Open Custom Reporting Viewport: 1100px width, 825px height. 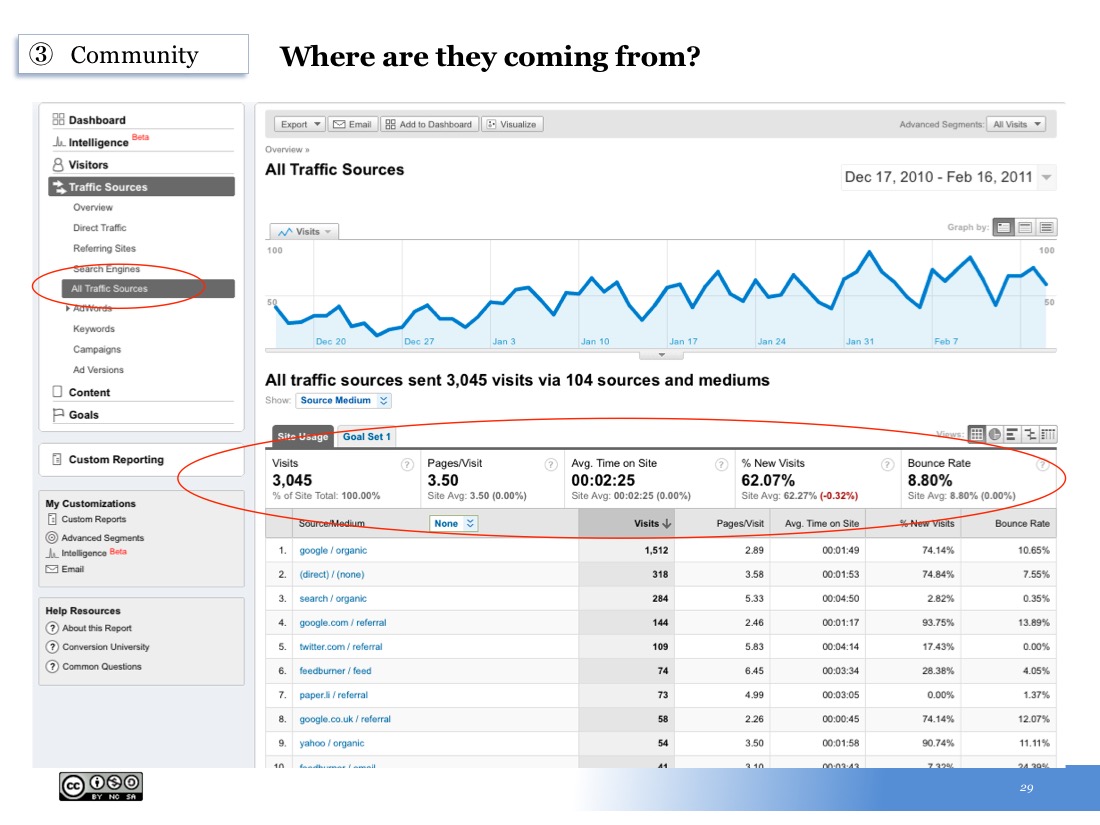pos(108,460)
